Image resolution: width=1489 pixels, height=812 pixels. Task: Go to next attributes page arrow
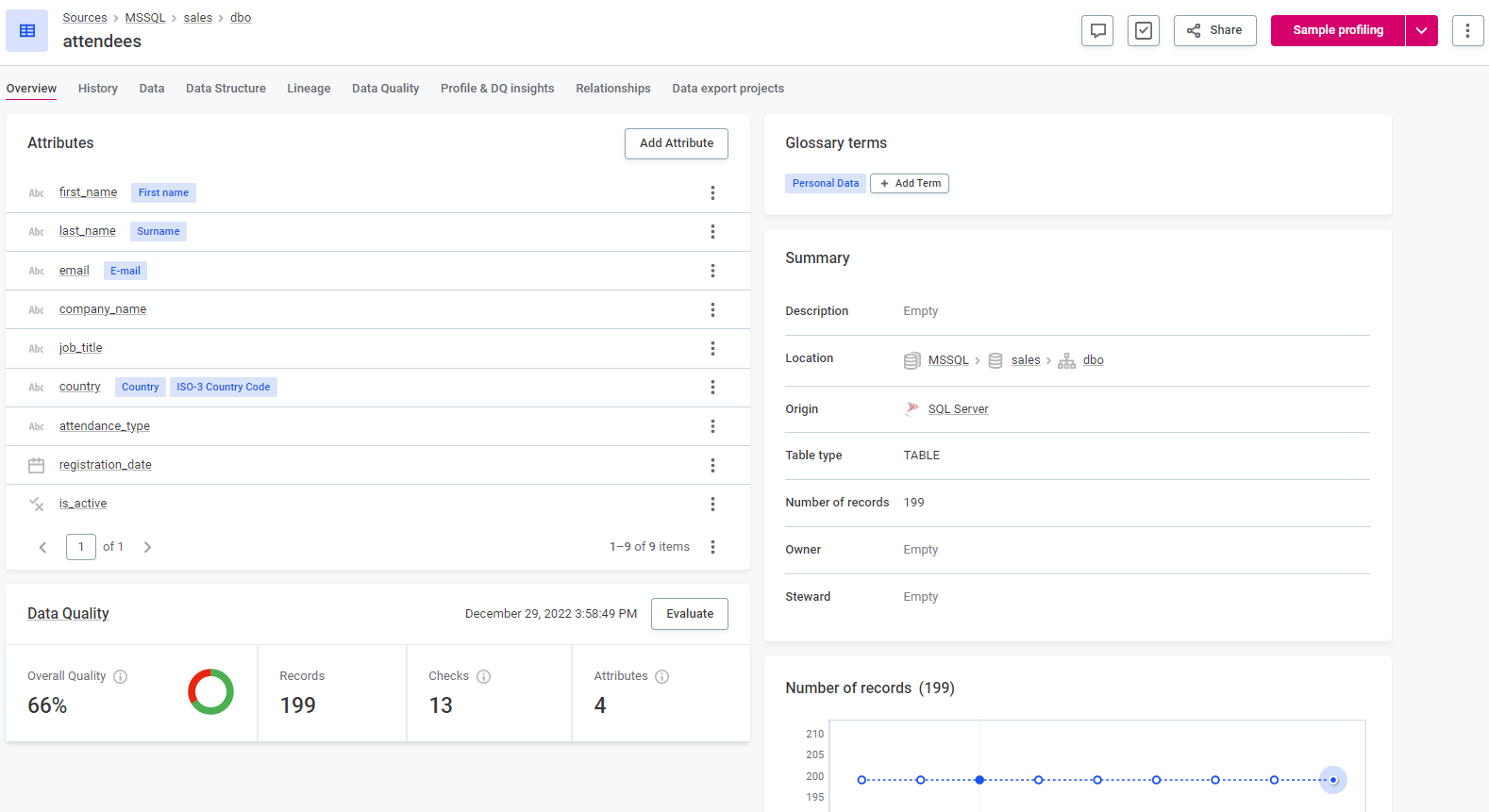[147, 547]
